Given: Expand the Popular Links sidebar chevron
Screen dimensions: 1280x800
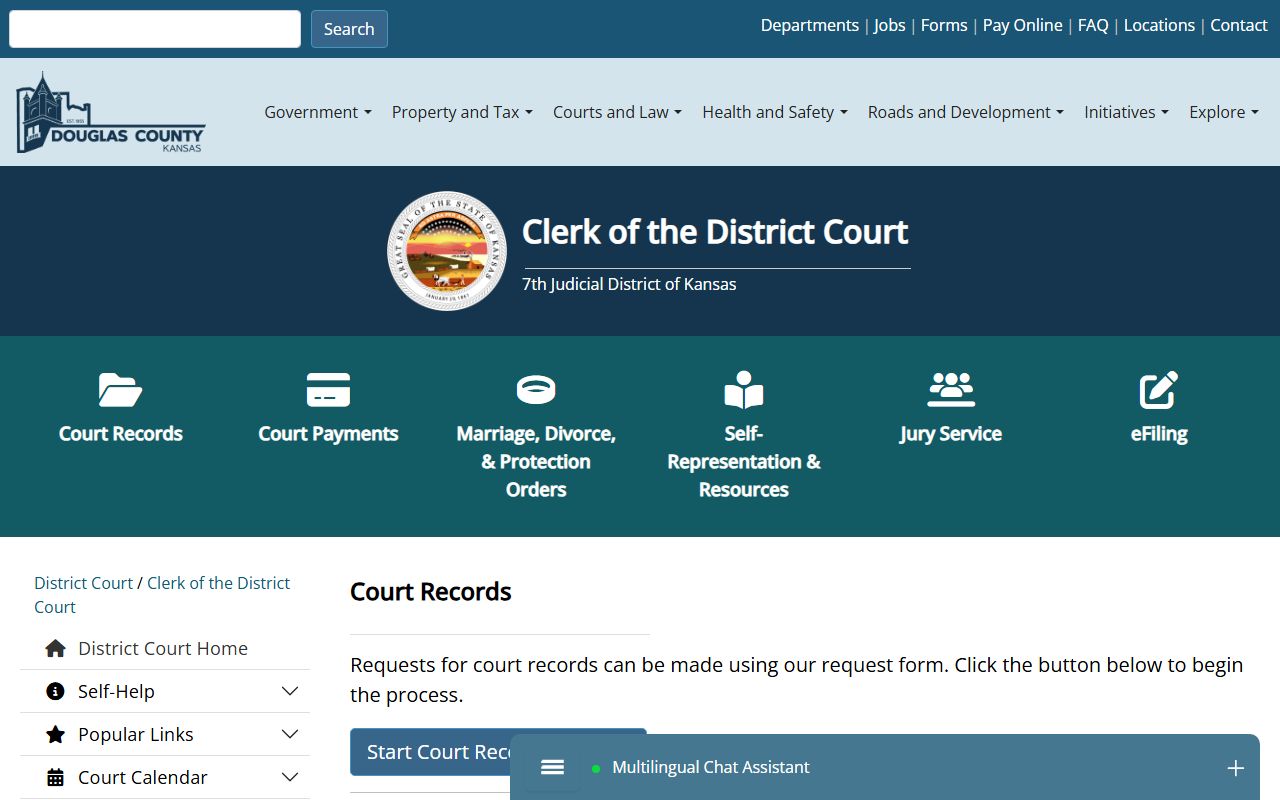Looking at the screenshot, I should click(290, 734).
